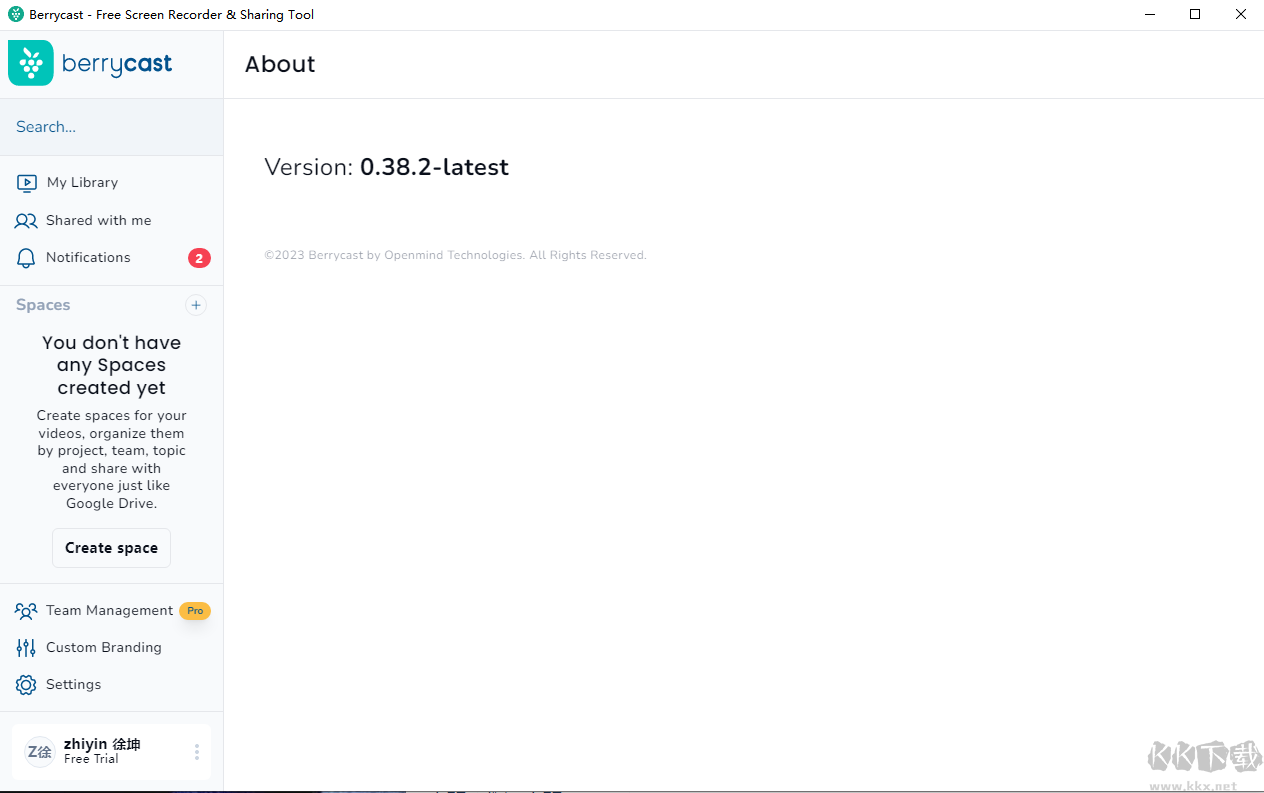Click the zhiyin user avatar

click(x=39, y=752)
